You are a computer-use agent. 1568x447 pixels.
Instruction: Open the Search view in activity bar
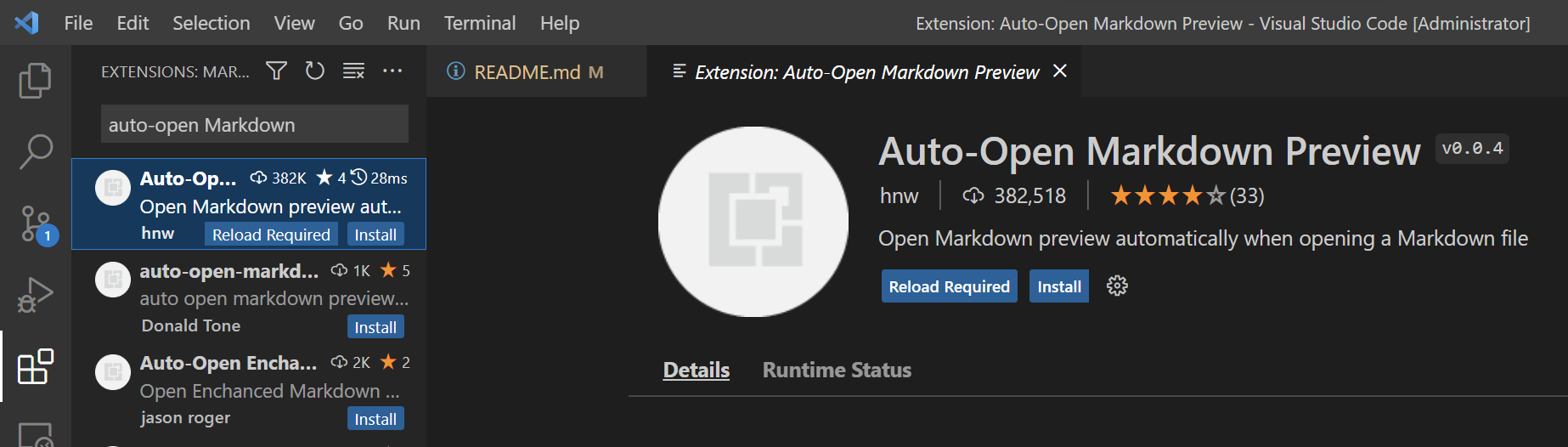35,152
